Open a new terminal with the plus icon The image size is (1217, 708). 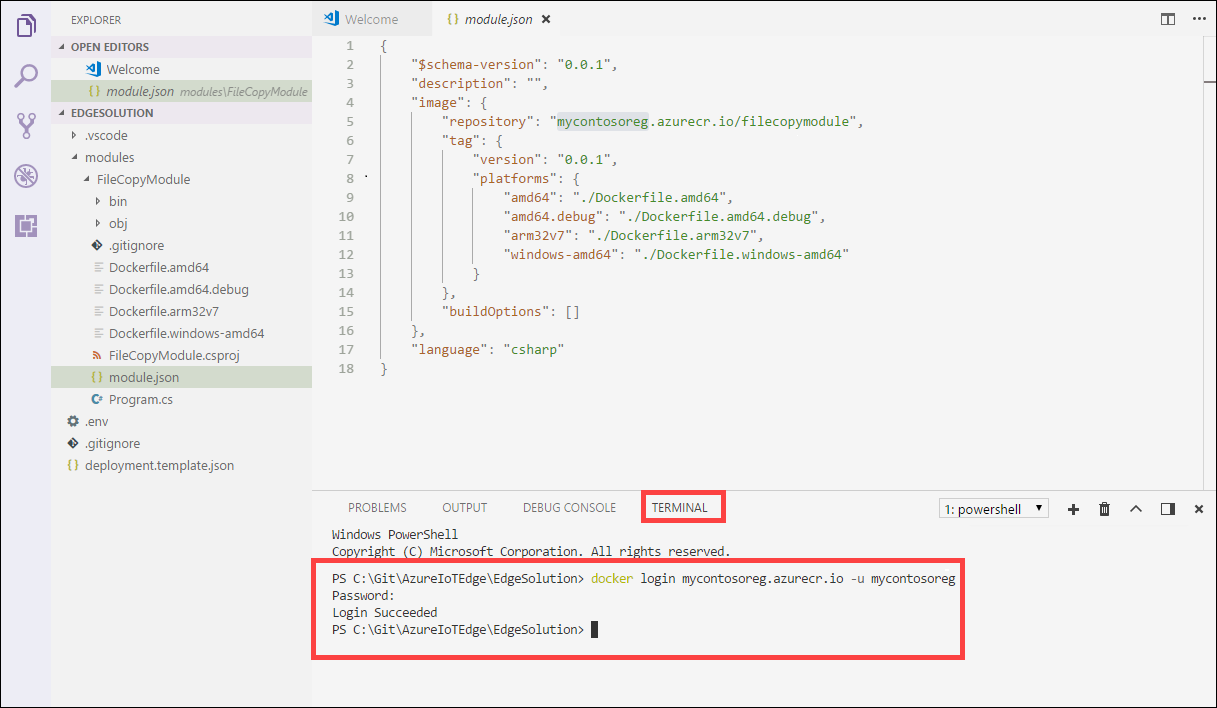[1073, 509]
